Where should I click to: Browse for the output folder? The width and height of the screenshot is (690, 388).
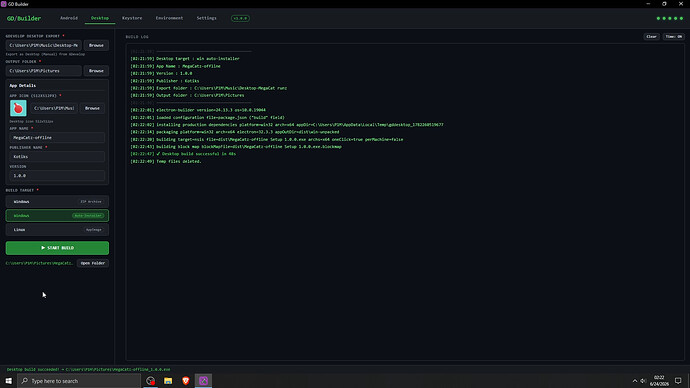pos(96,71)
